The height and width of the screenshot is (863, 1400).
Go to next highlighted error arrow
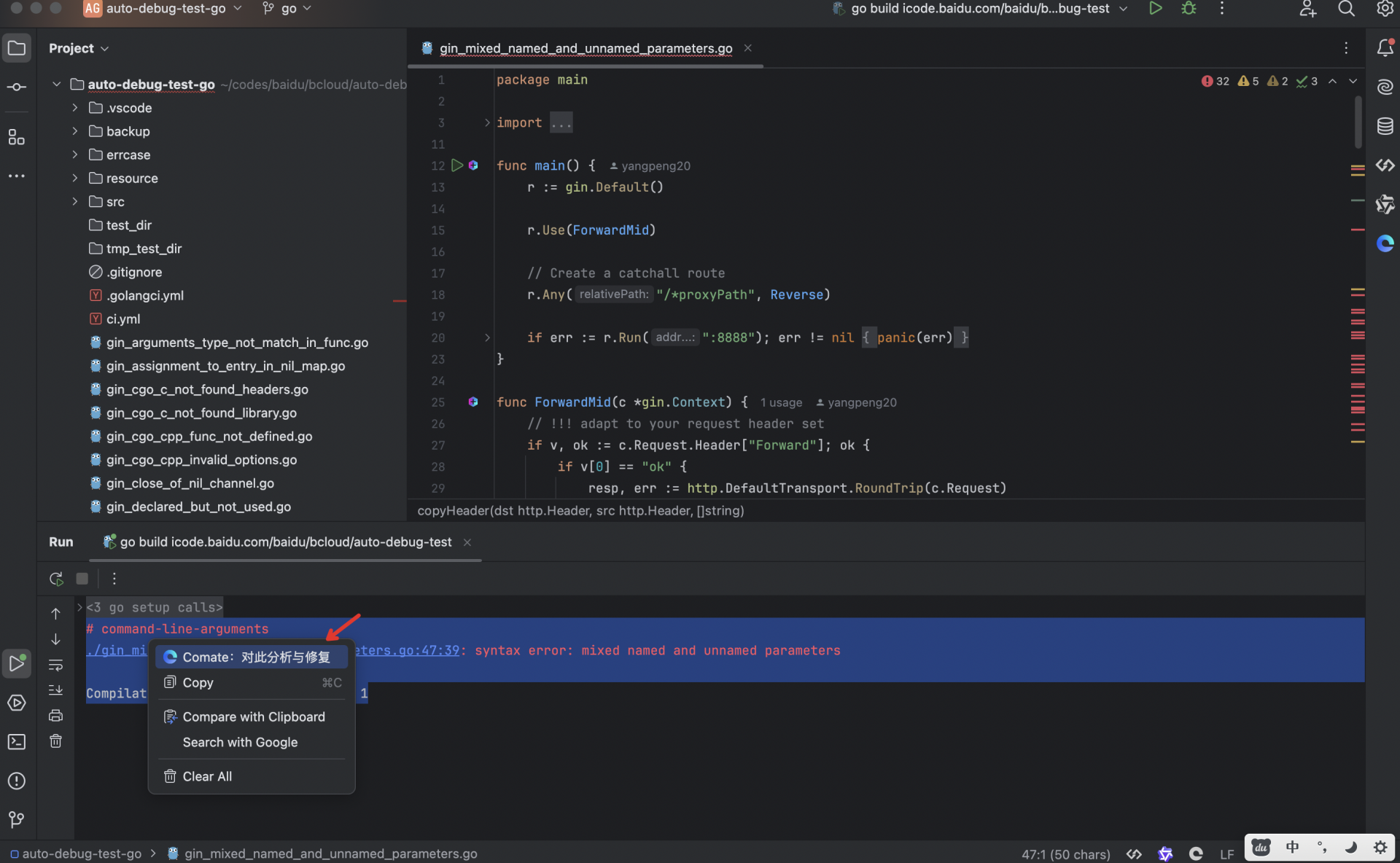(1353, 81)
